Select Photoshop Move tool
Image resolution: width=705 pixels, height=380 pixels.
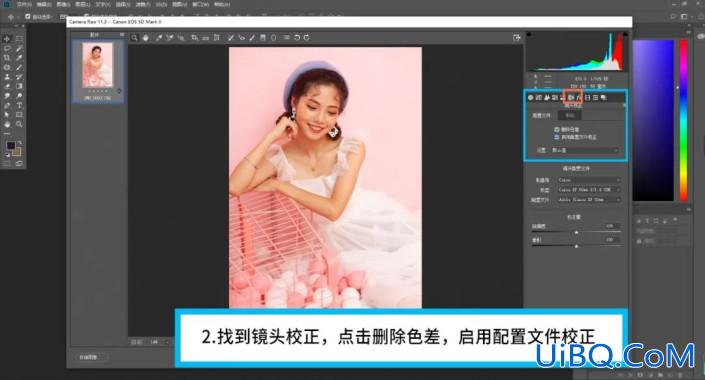point(7,39)
